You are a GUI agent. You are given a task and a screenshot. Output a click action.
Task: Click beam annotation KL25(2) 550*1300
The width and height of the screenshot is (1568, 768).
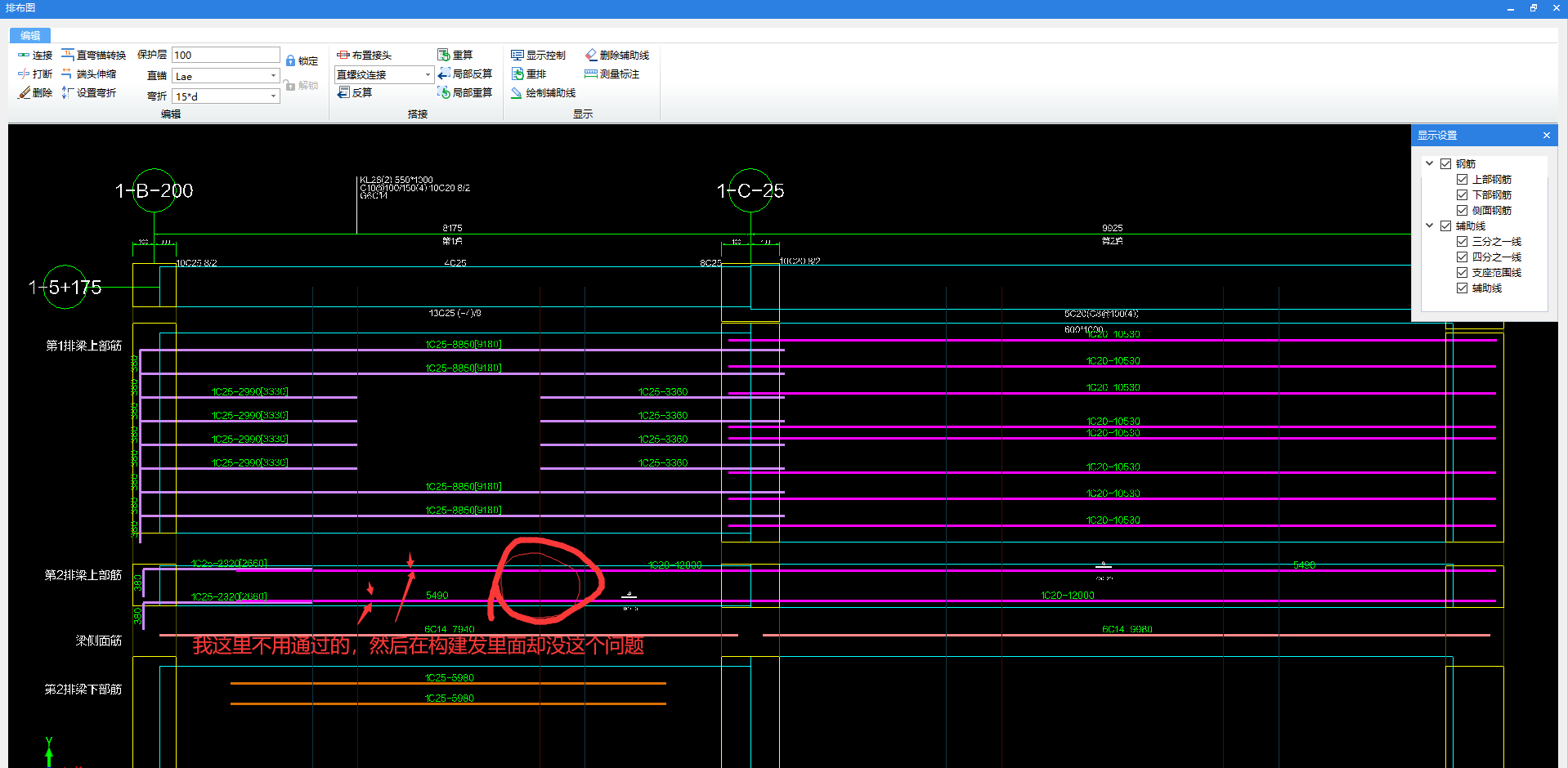[396, 180]
